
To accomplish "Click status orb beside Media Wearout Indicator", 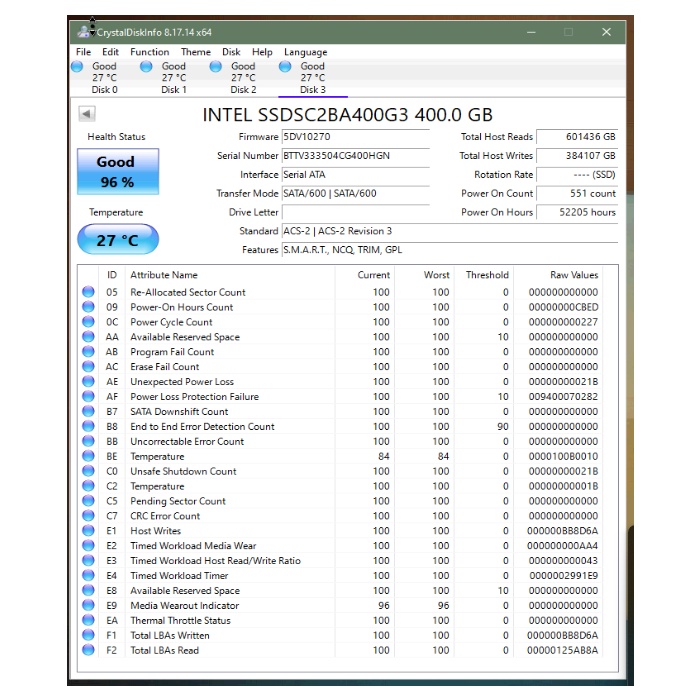I will pos(88,606).
